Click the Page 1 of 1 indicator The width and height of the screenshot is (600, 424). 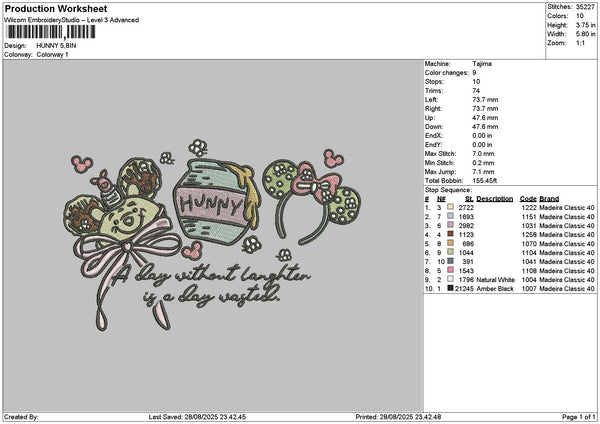coord(579,417)
